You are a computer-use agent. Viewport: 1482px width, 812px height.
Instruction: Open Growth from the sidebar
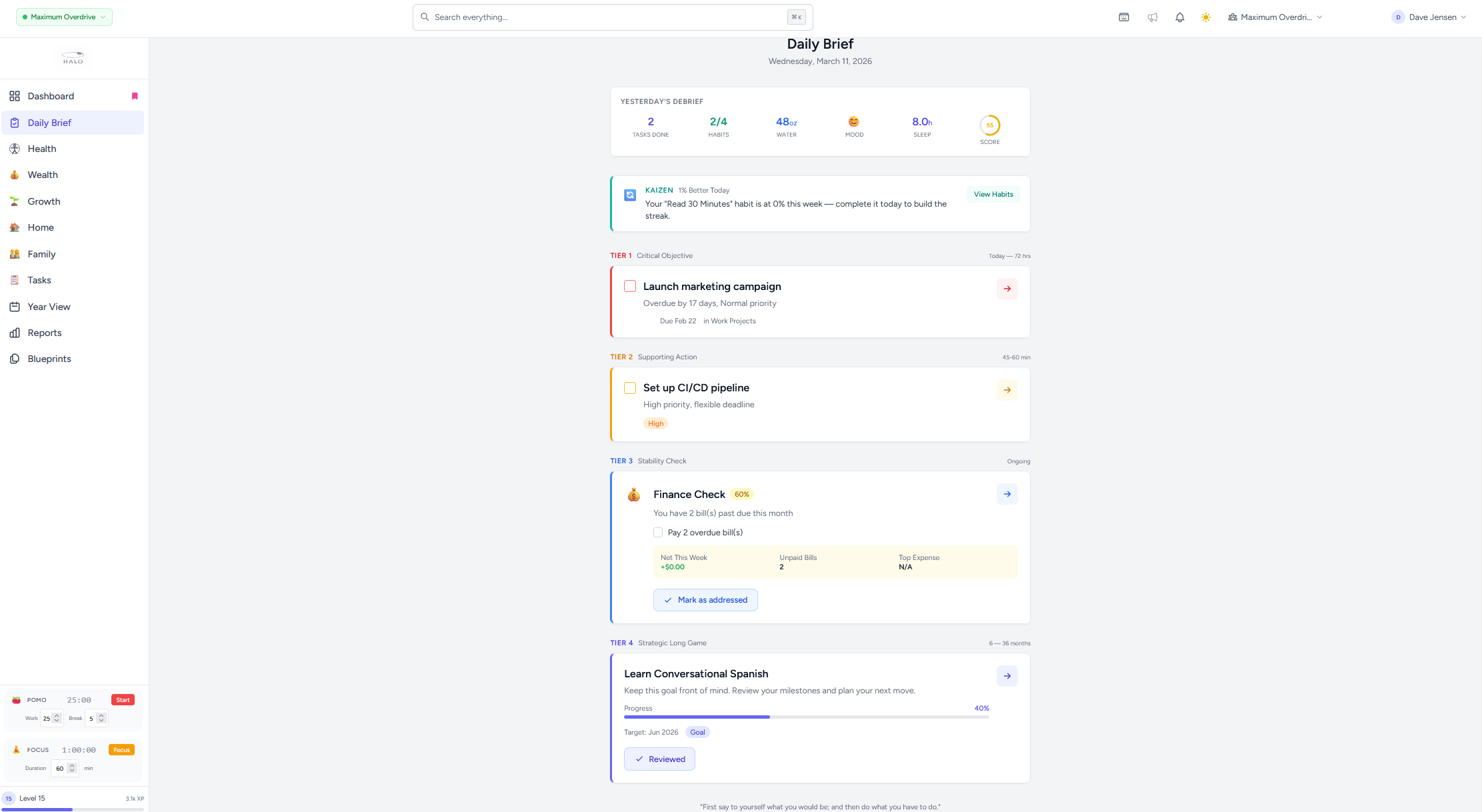tap(44, 201)
